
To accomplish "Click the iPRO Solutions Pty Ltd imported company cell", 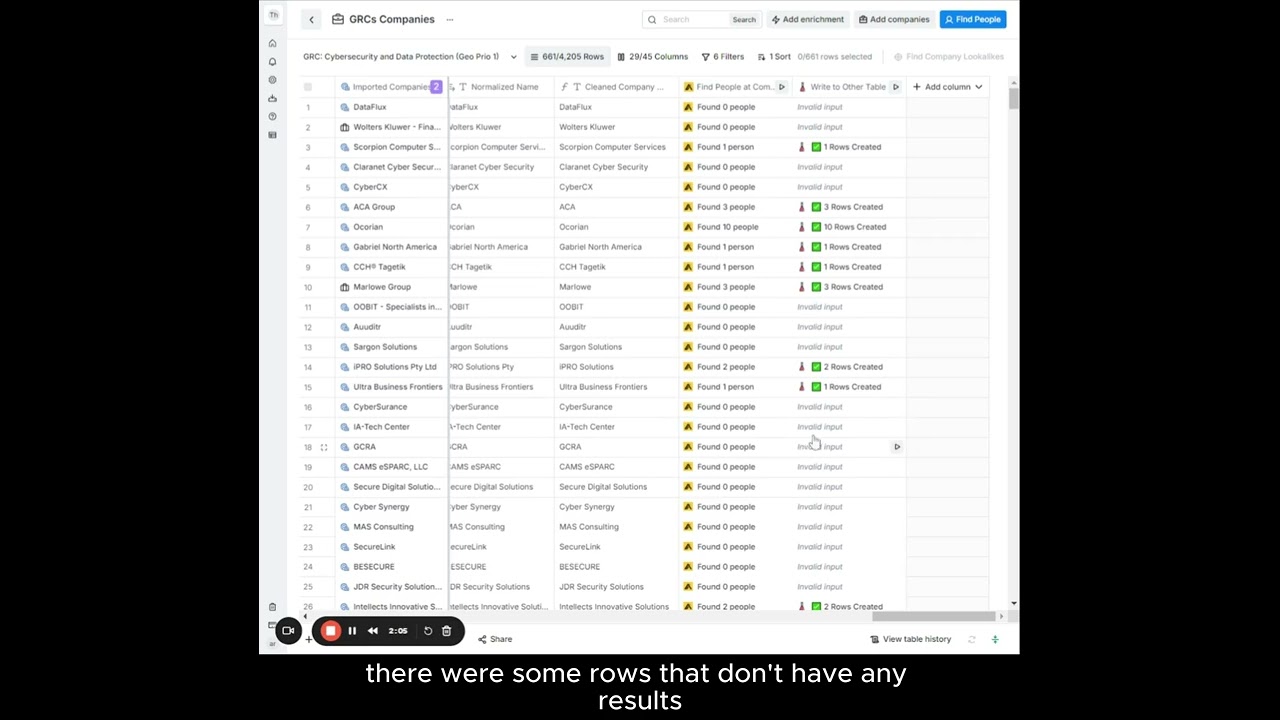I will point(391,367).
